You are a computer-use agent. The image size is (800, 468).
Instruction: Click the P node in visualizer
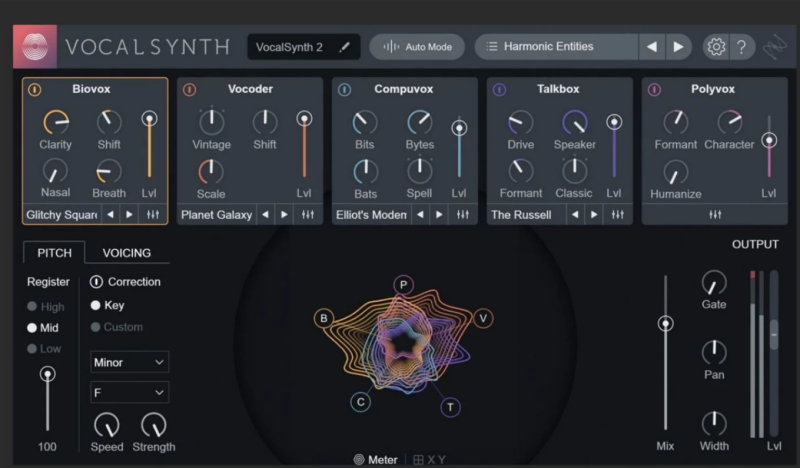click(404, 285)
